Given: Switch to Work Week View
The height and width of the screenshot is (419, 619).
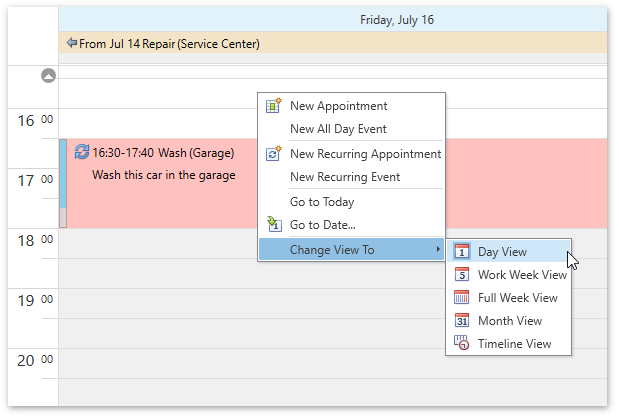Looking at the screenshot, I should click(x=508, y=274).
